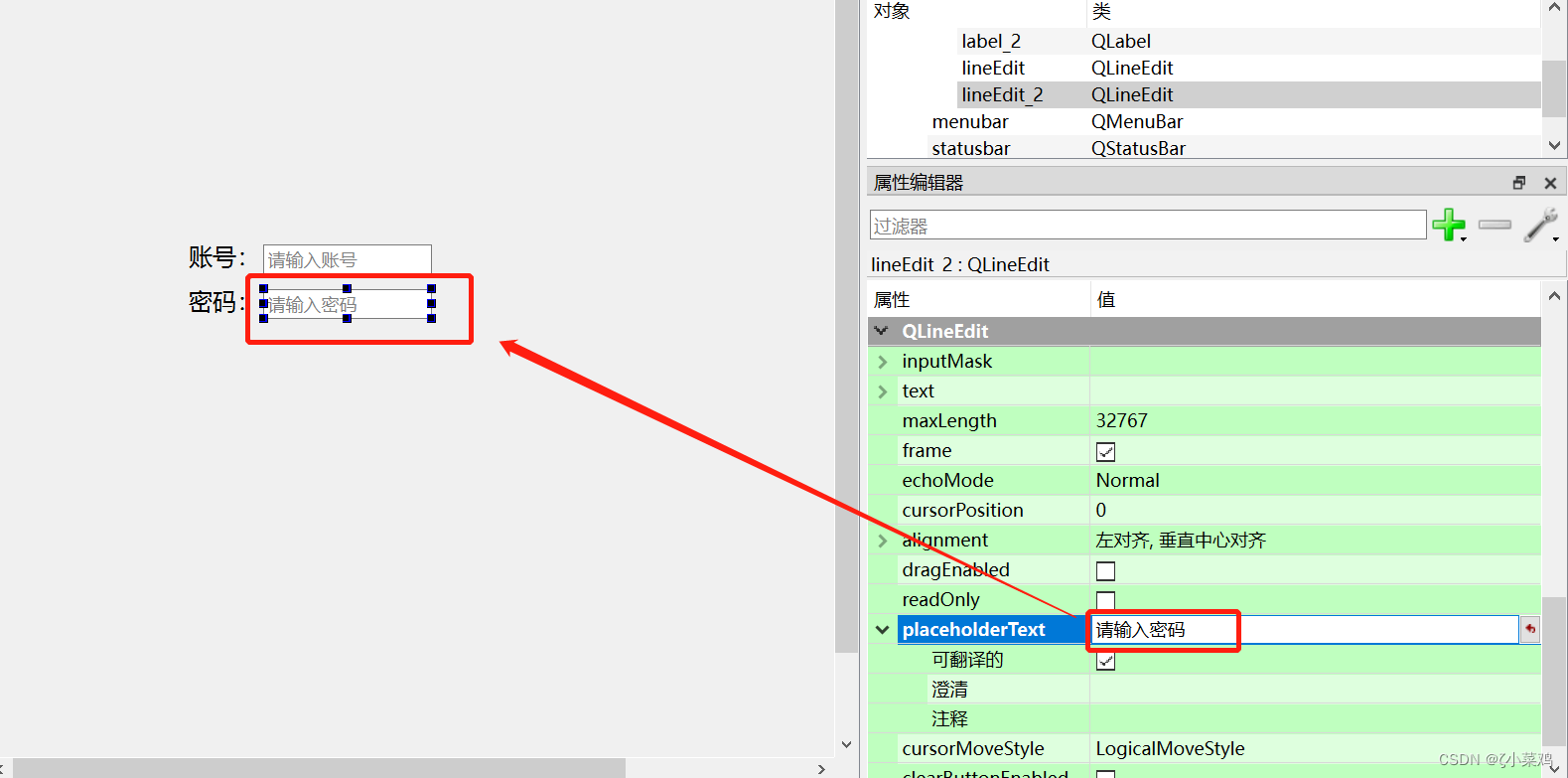Screen dimensions: 1568x778
Task: Collapse the placeholderText property
Action: (882, 630)
